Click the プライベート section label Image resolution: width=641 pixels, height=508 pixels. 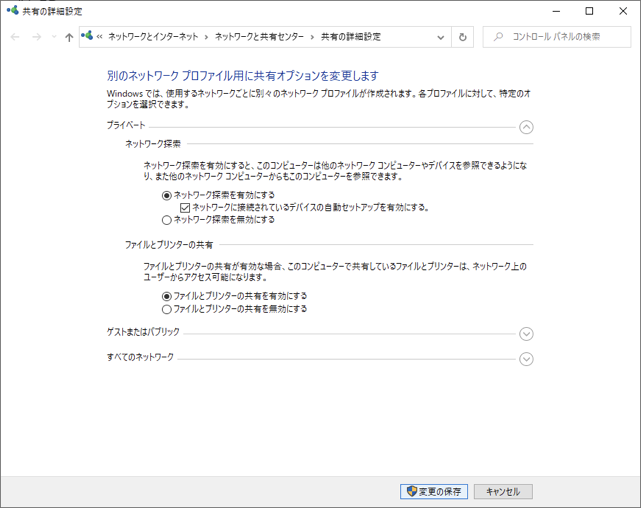[126, 125]
